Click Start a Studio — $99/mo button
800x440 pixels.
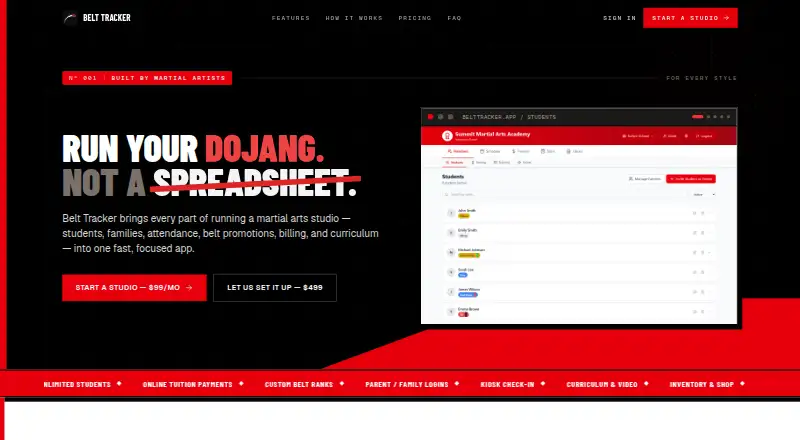tap(134, 287)
